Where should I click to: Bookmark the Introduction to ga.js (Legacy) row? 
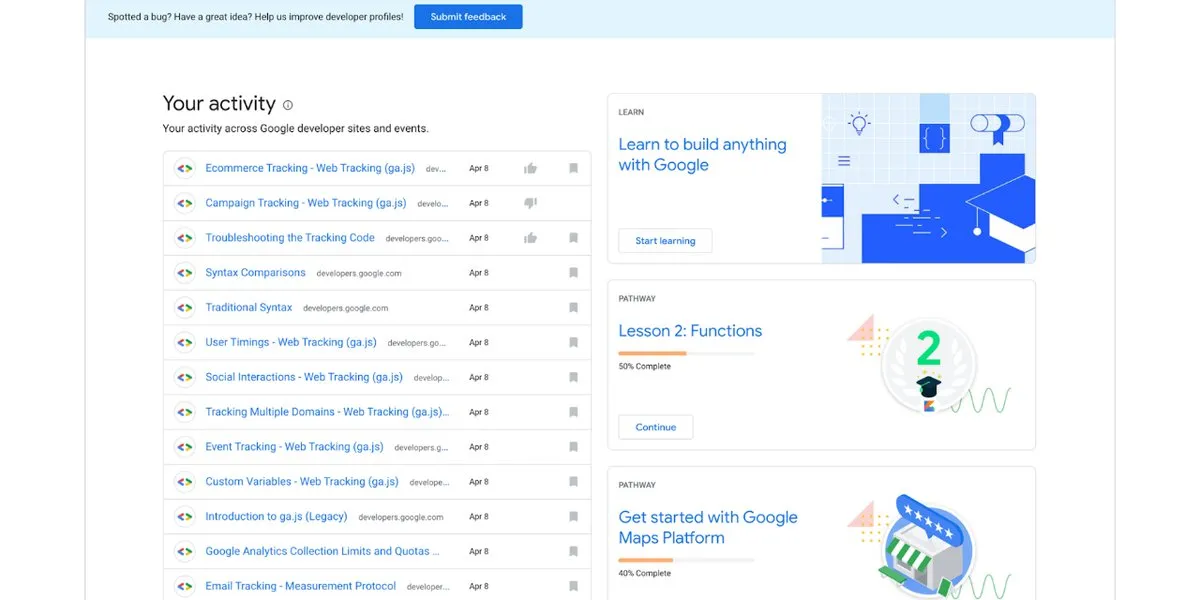(574, 517)
